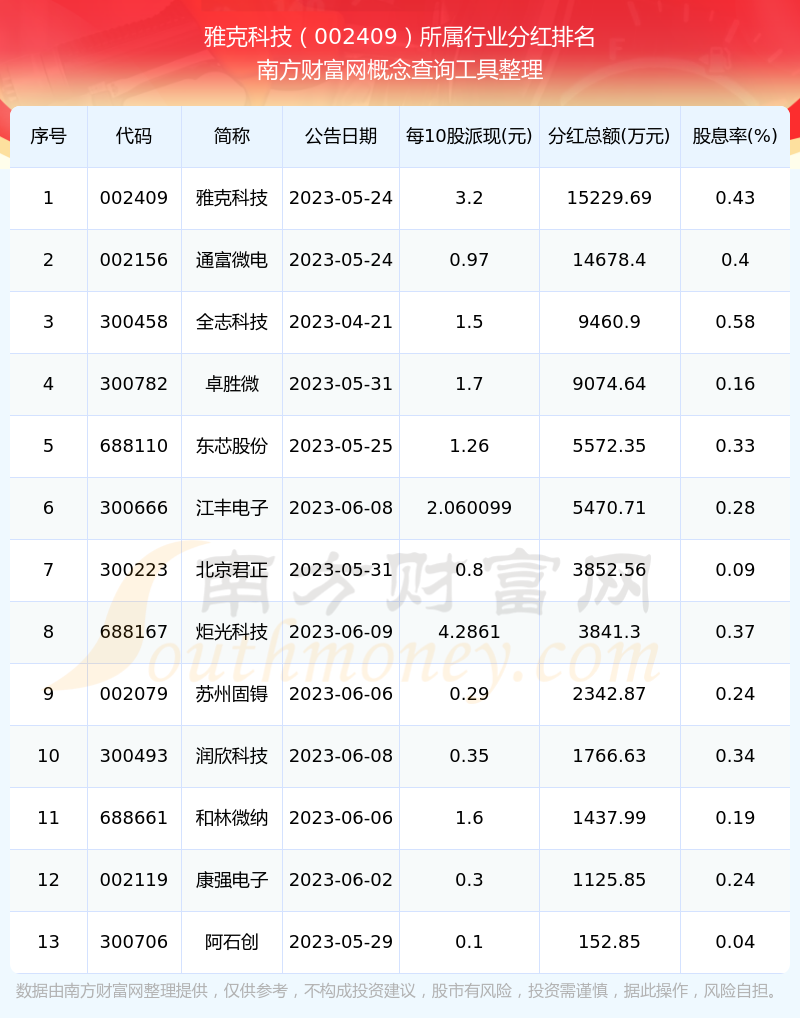
Task: Click the 股息率(%) column header
Action: pos(735,136)
